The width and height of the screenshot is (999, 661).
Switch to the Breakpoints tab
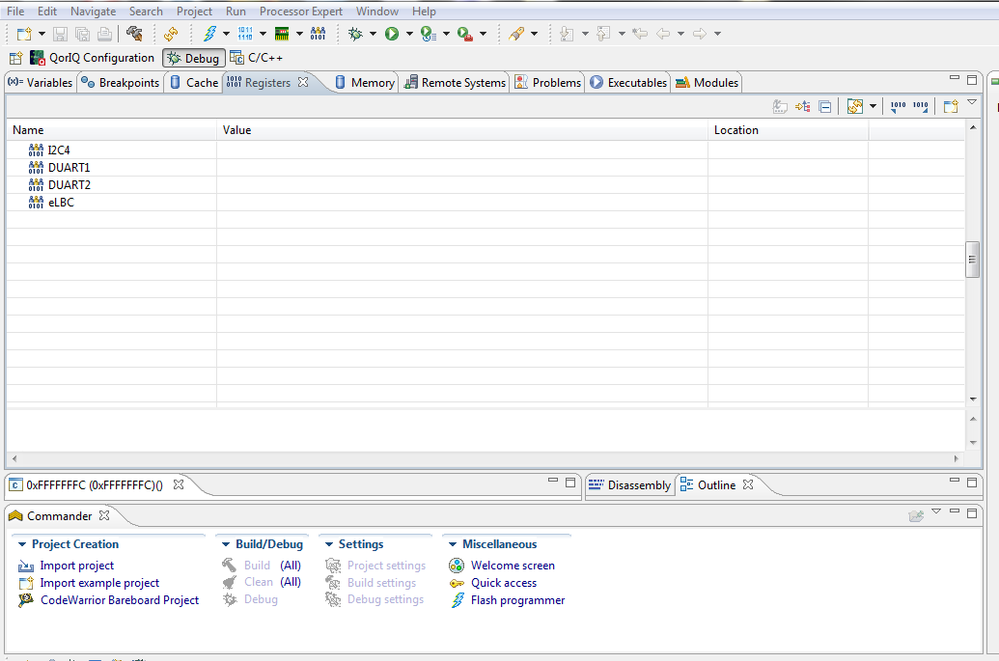(x=120, y=82)
